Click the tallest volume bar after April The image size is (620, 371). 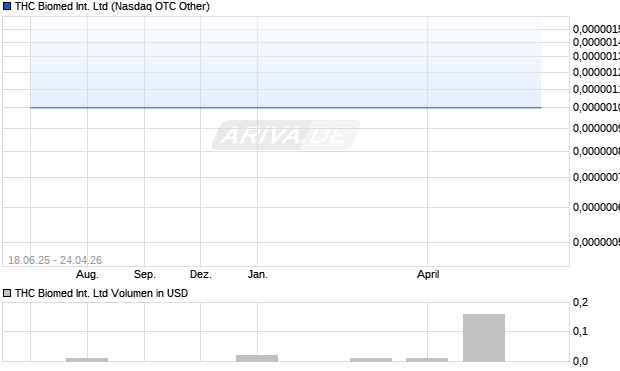click(484, 338)
